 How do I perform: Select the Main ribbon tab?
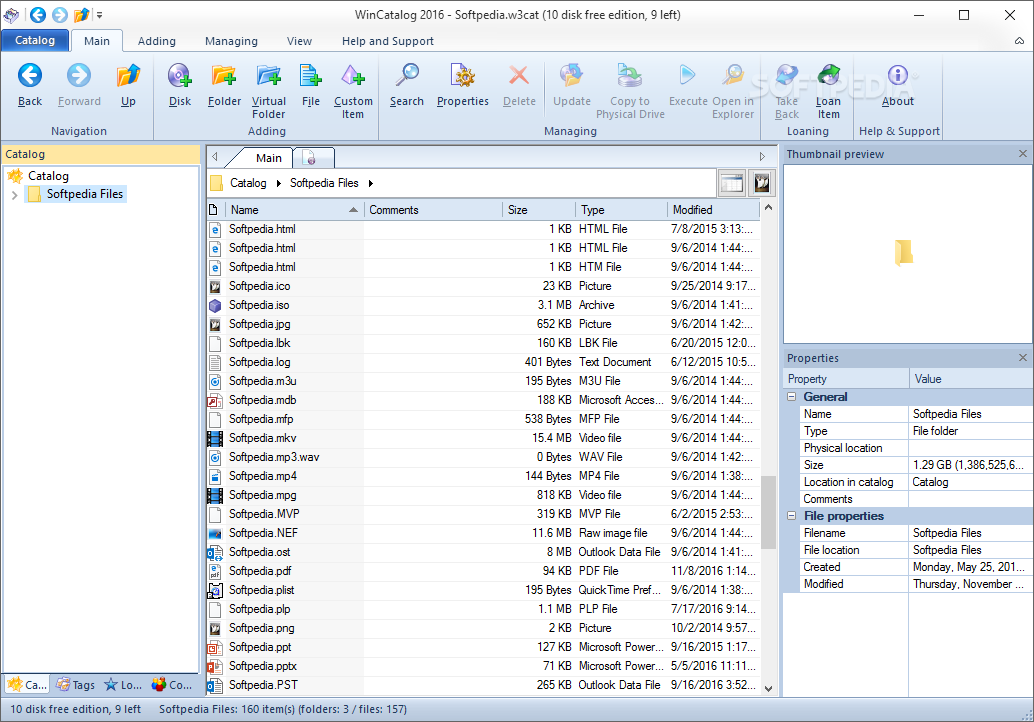point(97,41)
